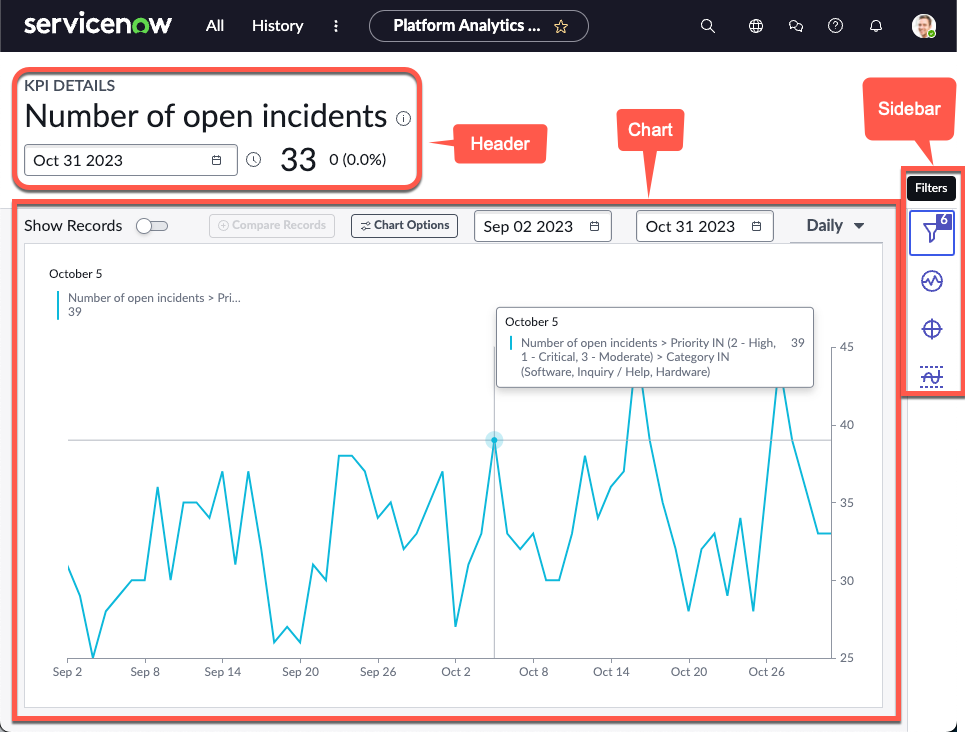The width and height of the screenshot is (965, 732).
Task: Click the info icon beside KPI title
Action: 403,119
